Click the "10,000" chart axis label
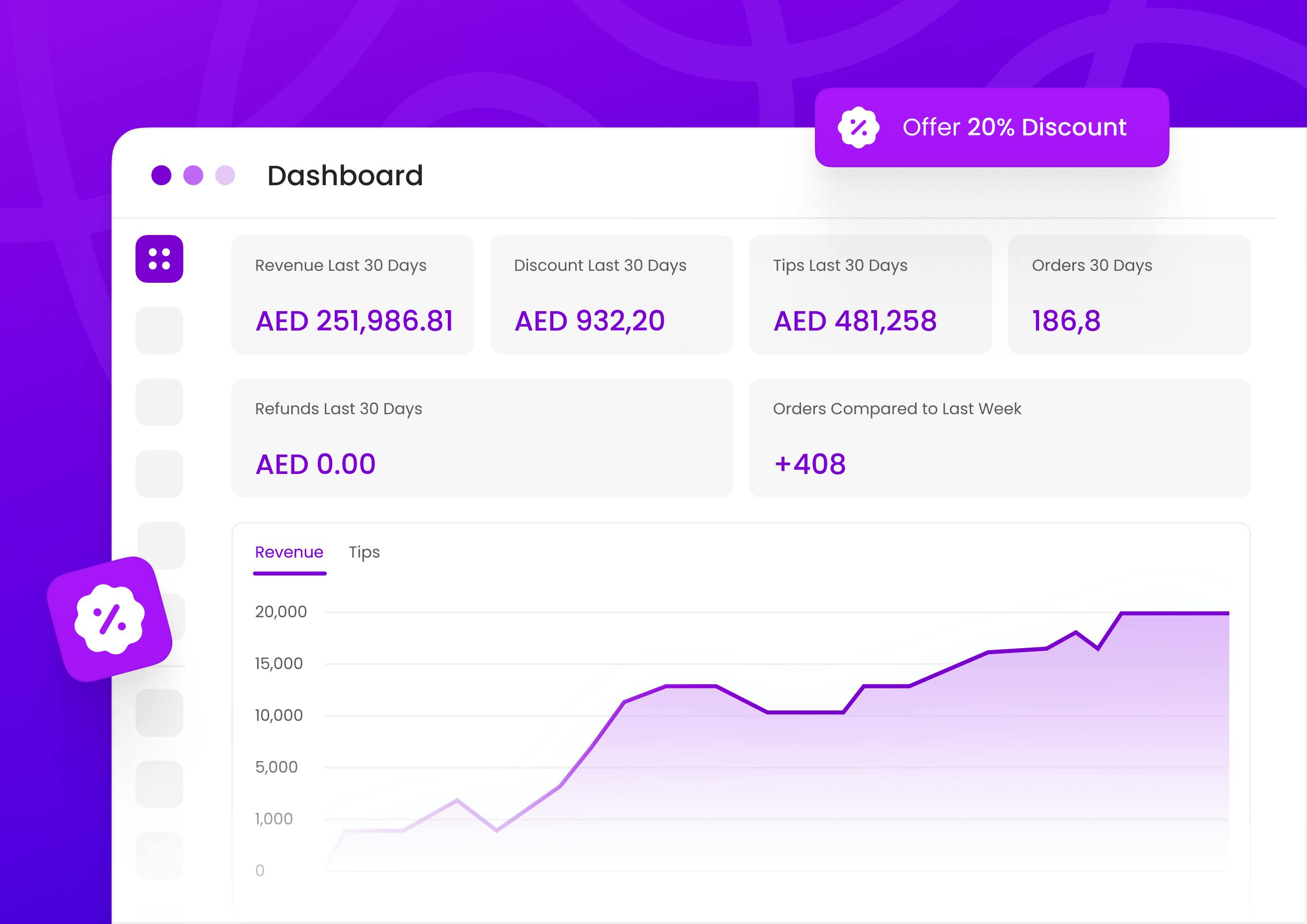Screen dimensions: 1307x924 [x=279, y=716]
